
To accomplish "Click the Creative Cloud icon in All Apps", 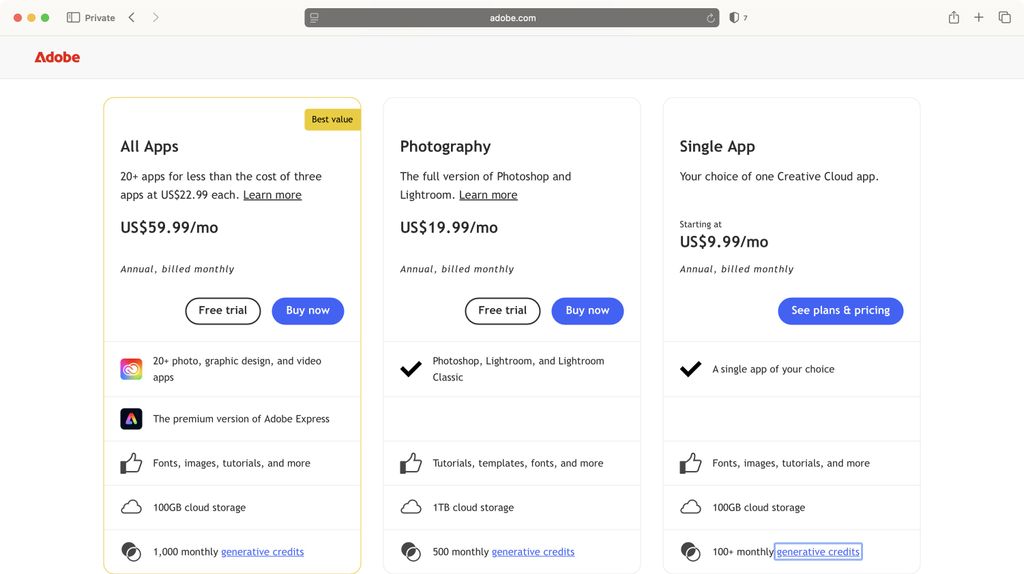I will (131, 369).
